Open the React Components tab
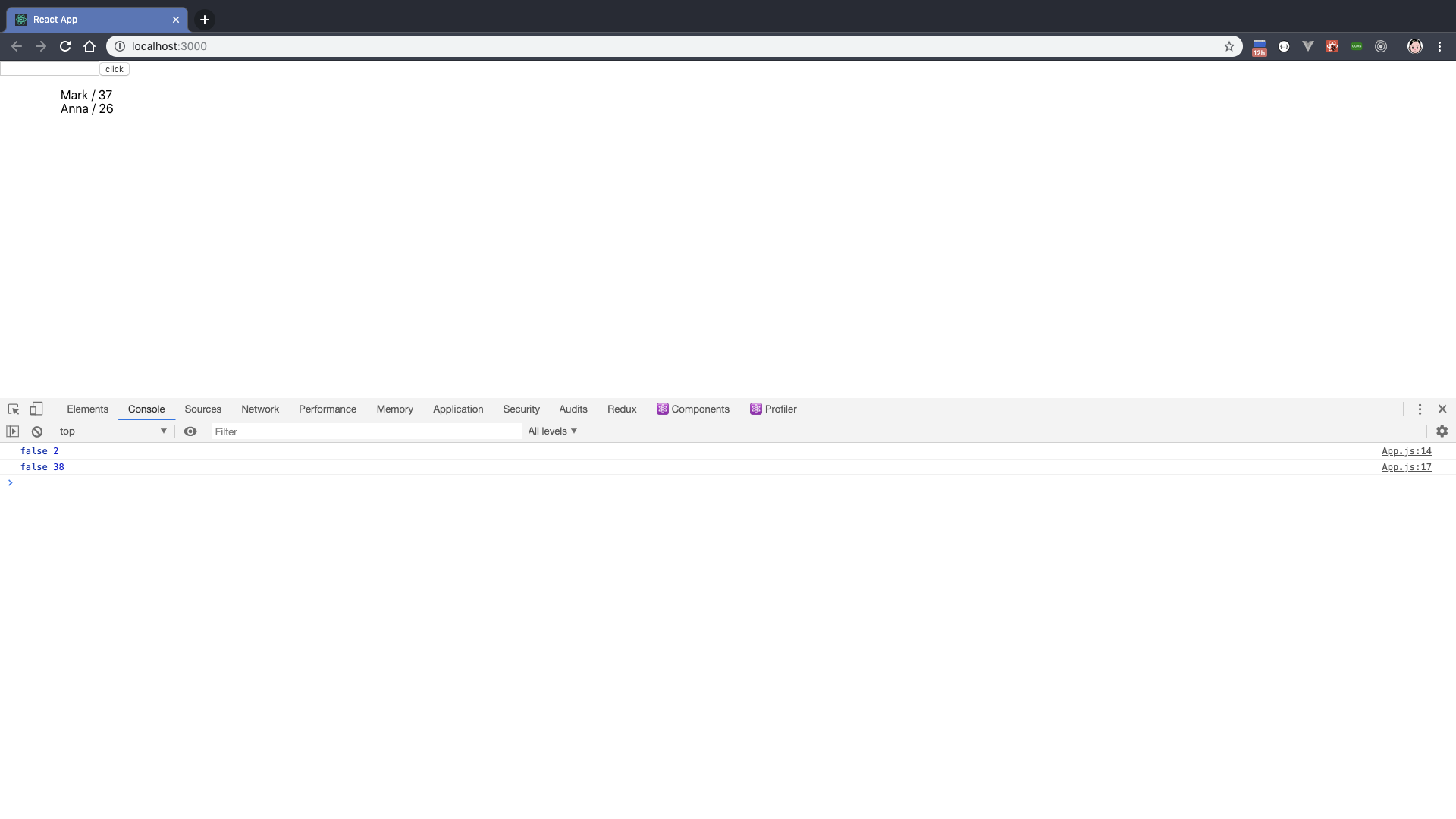This screenshot has height=819, width=1456. click(x=693, y=409)
